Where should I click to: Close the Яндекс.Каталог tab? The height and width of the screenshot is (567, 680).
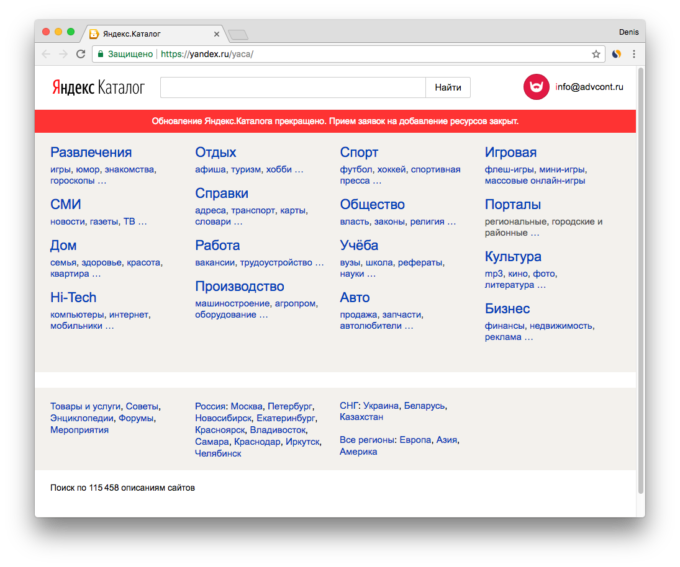pyautogui.click(x=216, y=34)
